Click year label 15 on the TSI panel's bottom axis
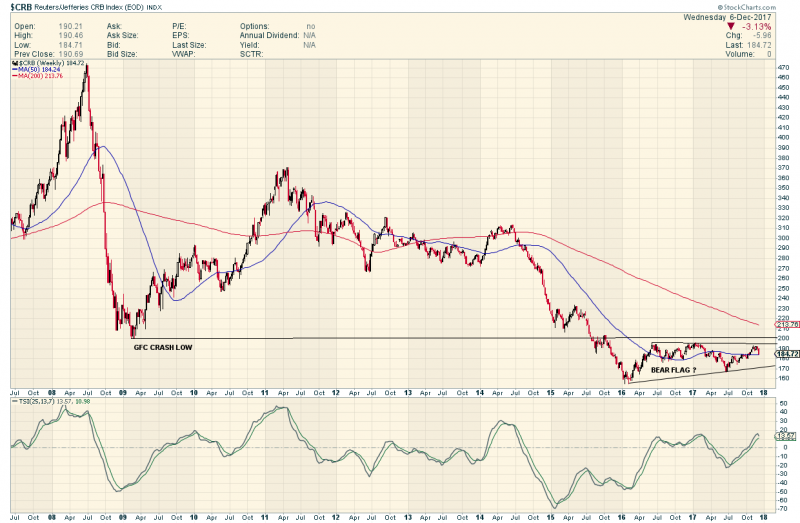 tap(551, 517)
